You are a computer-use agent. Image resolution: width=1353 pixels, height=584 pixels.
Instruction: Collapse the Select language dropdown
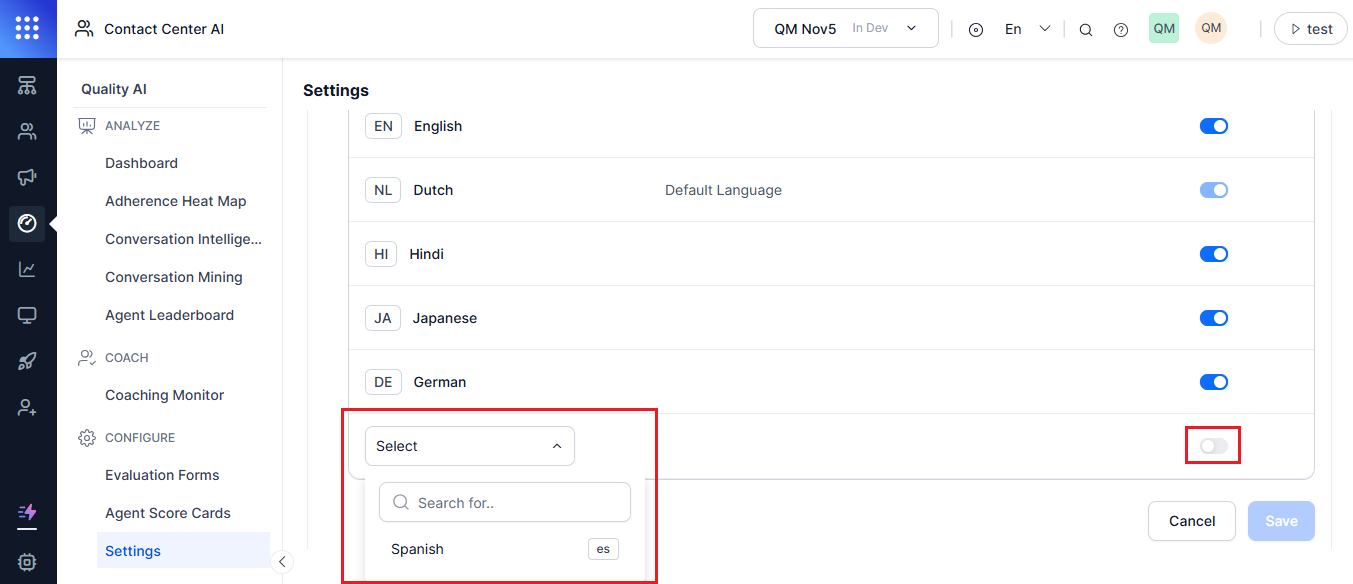(469, 446)
